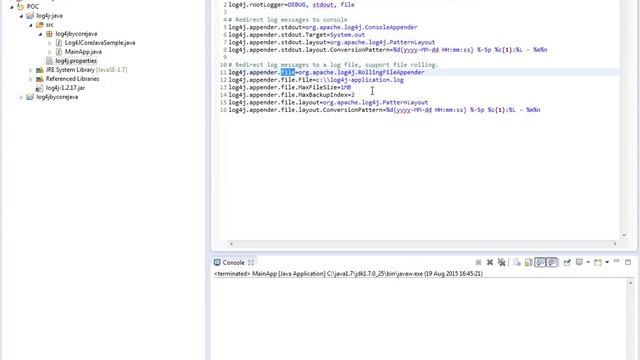Click the Terminate button in Console toolbar
Viewport: 640px width, 360px height.
click(x=478, y=262)
